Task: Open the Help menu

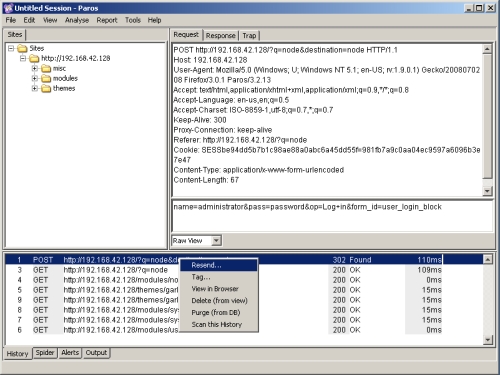Action: coord(154,20)
